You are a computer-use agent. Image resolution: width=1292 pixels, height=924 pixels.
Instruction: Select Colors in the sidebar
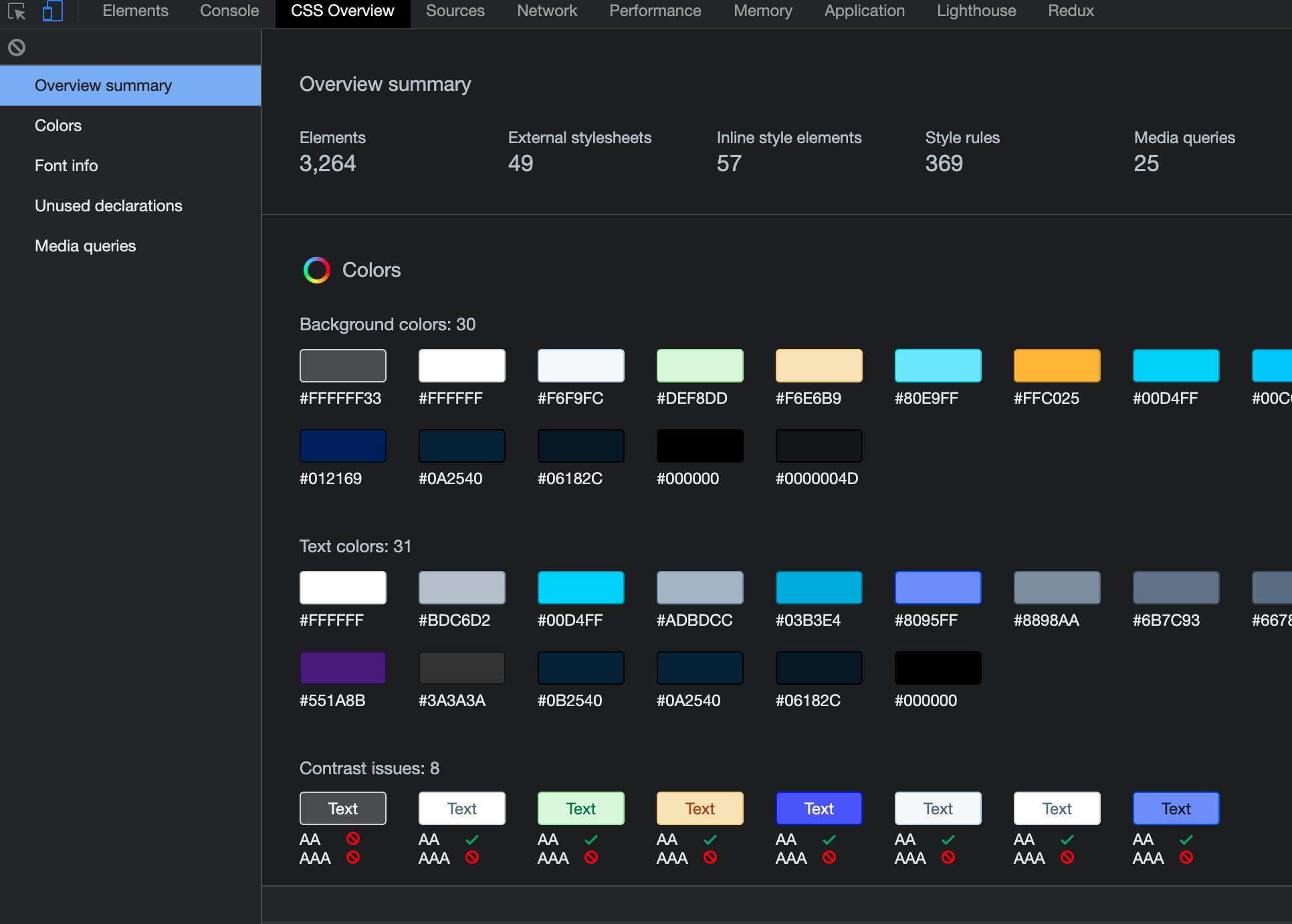point(58,125)
